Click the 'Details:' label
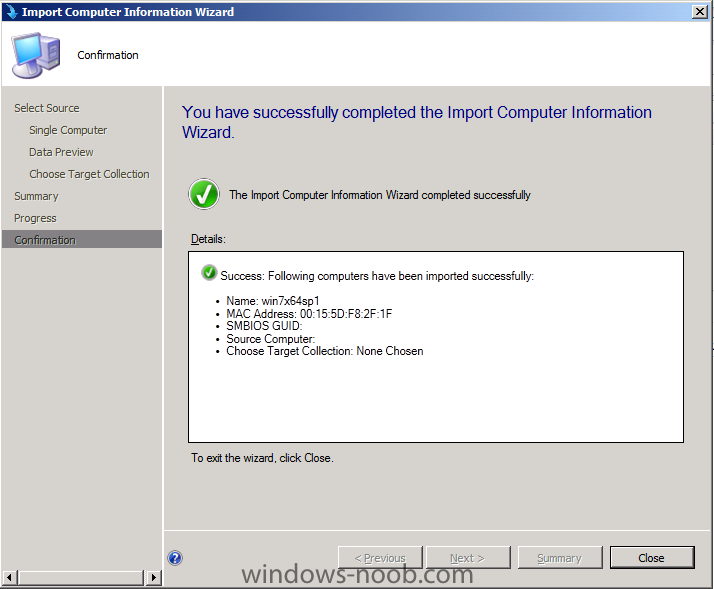The image size is (714, 589). 208,239
